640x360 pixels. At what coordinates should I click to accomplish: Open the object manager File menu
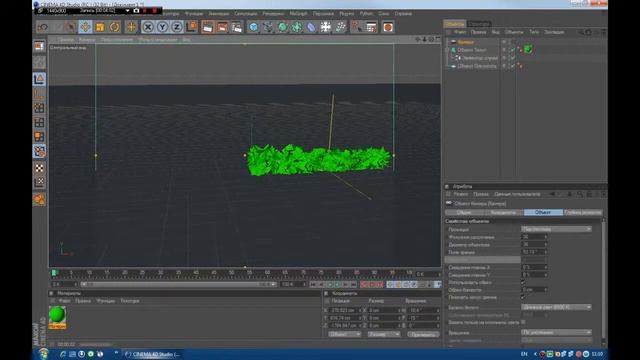(x=460, y=32)
